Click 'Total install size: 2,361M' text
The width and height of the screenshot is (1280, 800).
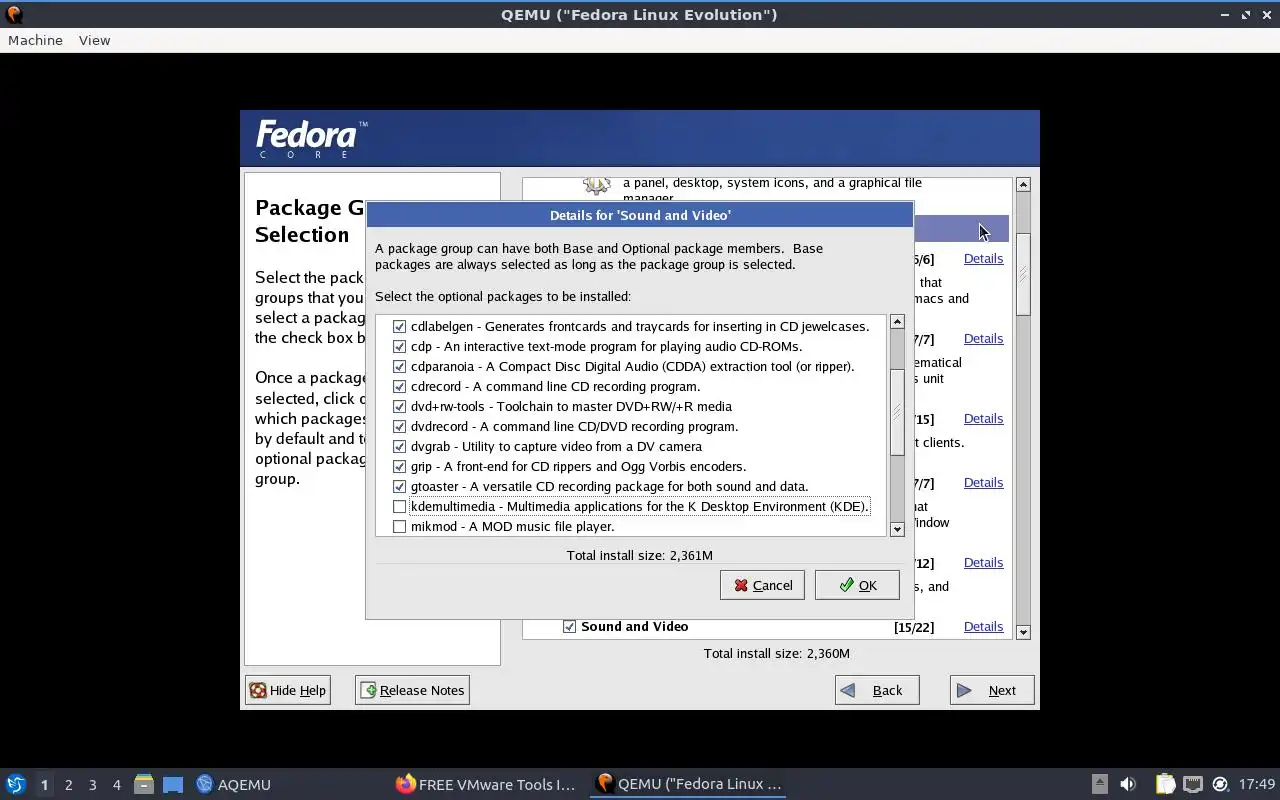pos(640,555)
